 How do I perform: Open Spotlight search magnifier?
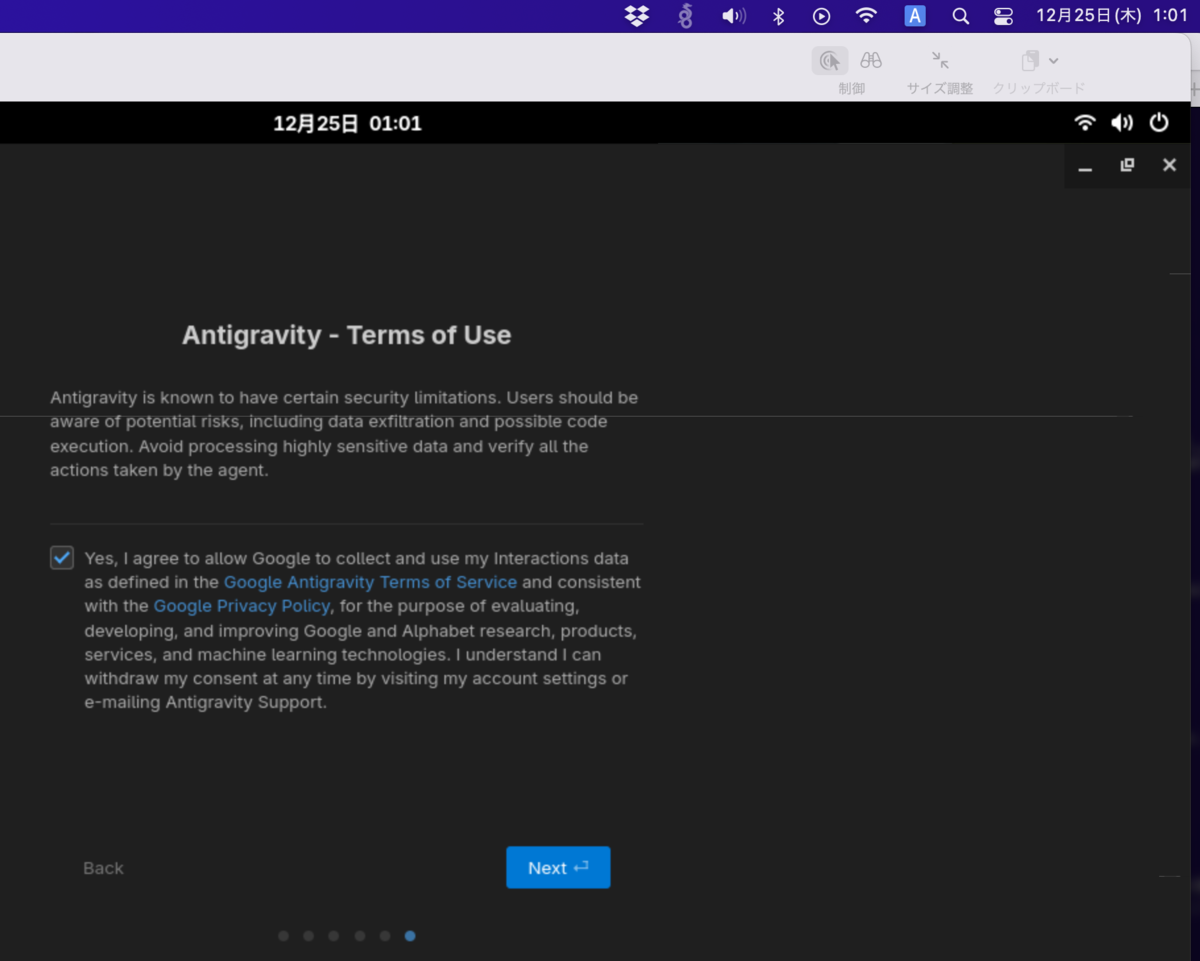(960, 16)
